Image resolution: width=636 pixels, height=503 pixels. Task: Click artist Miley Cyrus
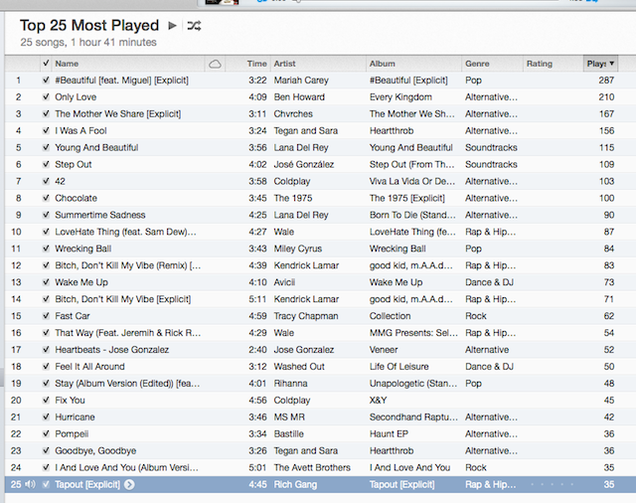point(298,249)
